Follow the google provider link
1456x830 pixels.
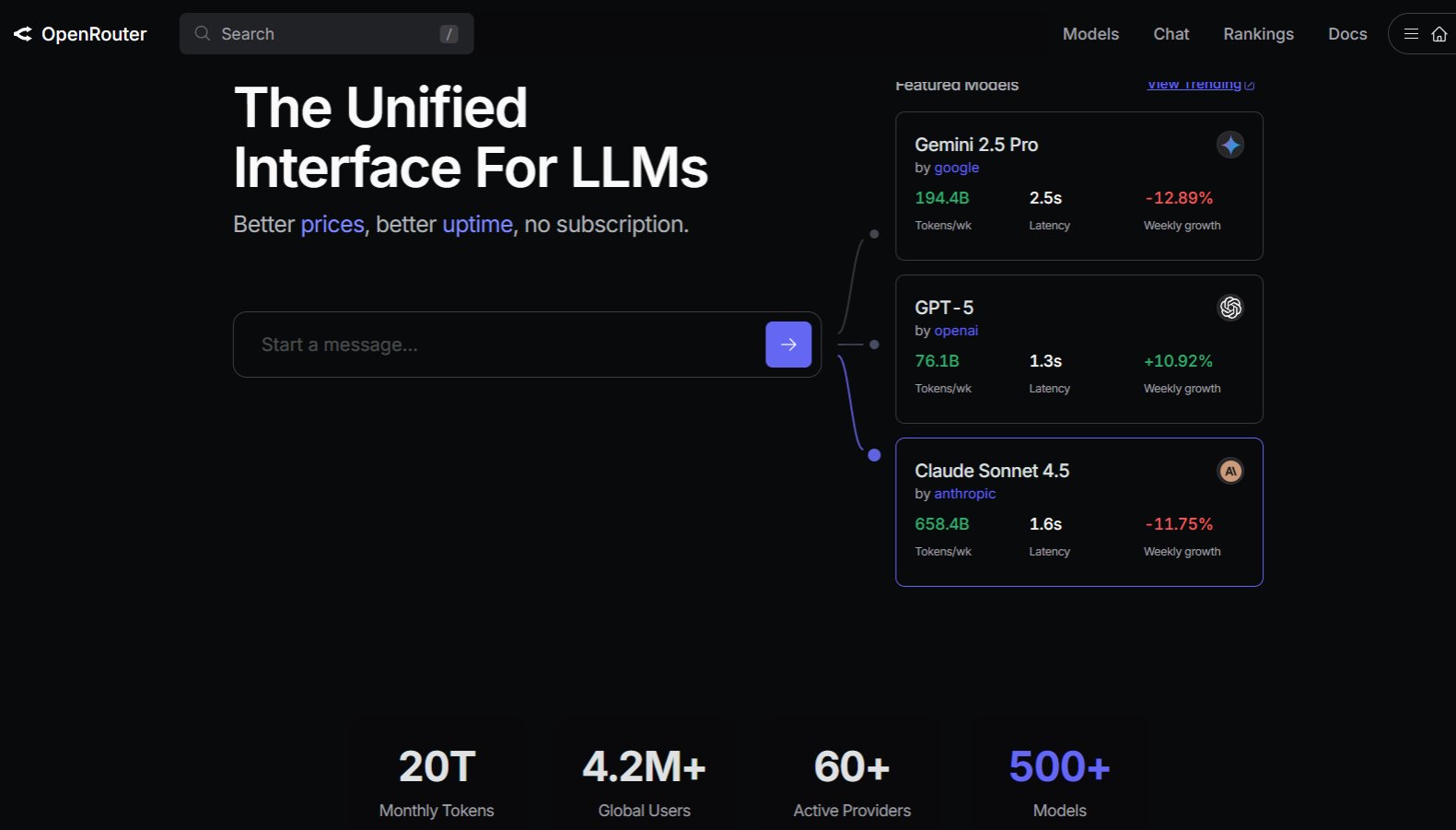point(956,168)
